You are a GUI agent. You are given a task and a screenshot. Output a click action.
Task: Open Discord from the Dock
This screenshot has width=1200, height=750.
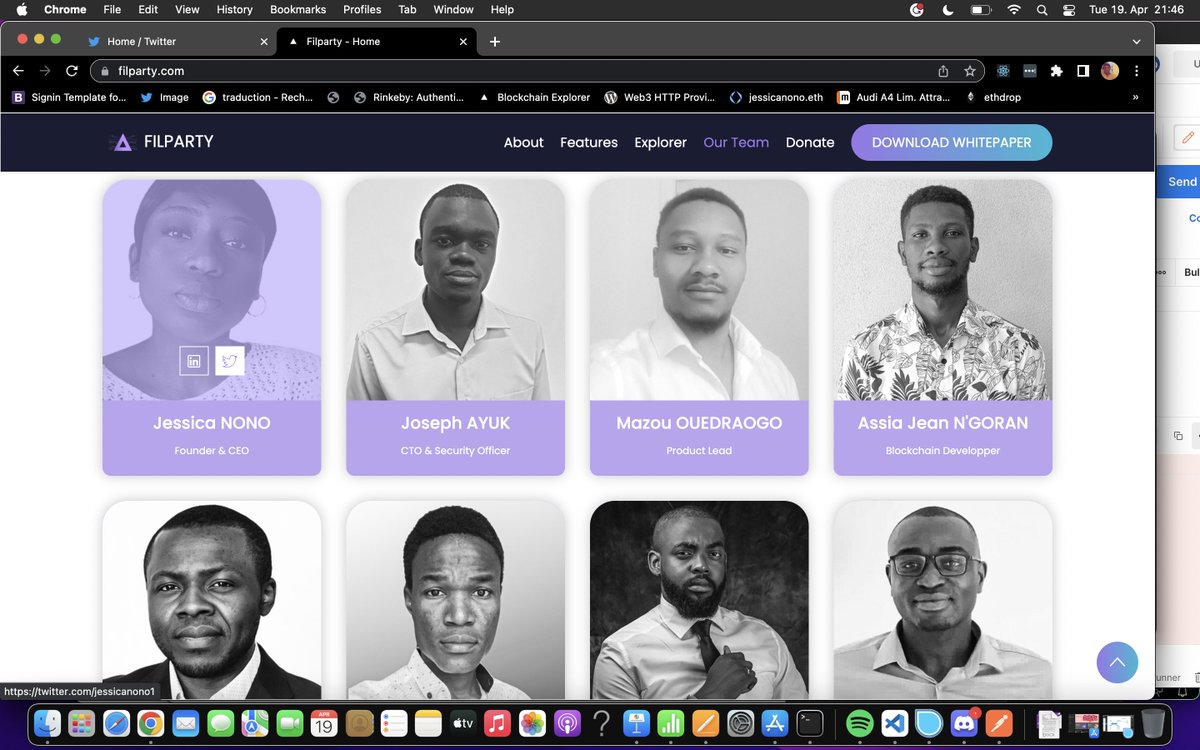tap(963, 723)
